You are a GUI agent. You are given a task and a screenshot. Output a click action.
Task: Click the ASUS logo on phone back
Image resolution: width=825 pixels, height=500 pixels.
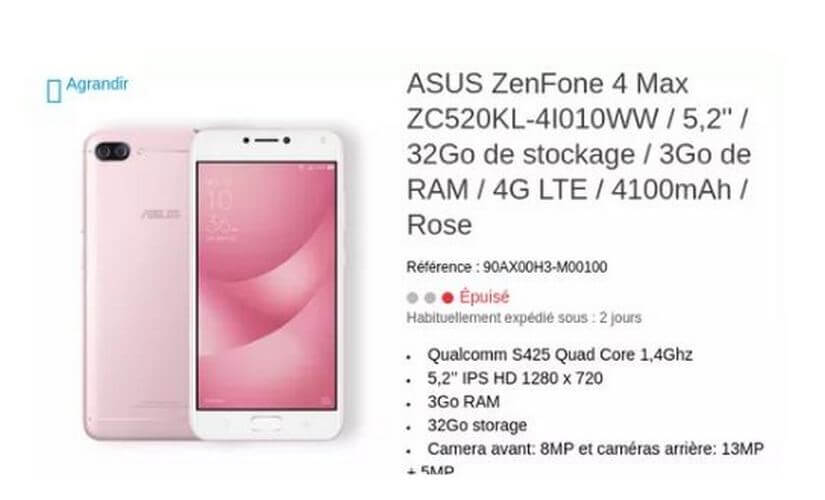point(162,214)
